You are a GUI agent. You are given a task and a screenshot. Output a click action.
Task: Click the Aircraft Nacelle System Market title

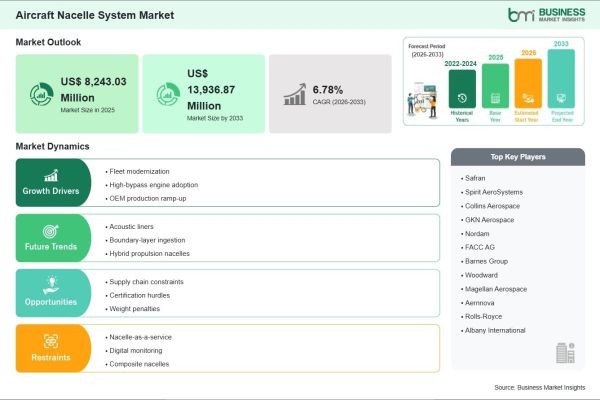pos(95,15)
